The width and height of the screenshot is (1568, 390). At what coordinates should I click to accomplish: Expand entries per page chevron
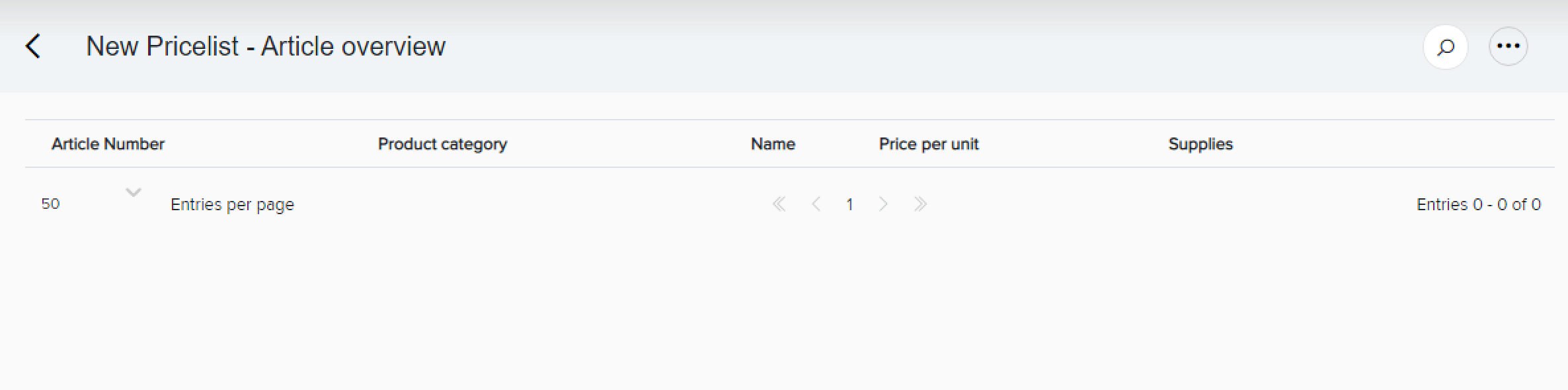tap(134, 193)
